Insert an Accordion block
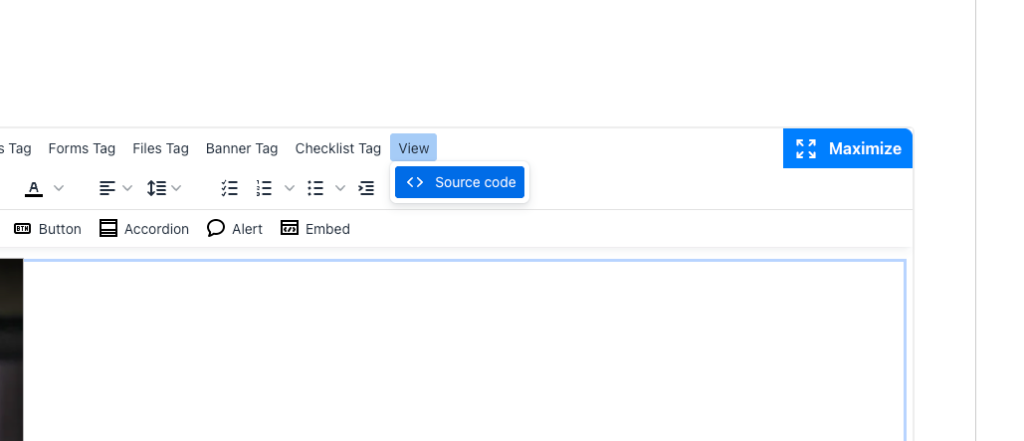The height and width of the screenshot is (441, 1024). pyautogui.click(x=144, y=229)
